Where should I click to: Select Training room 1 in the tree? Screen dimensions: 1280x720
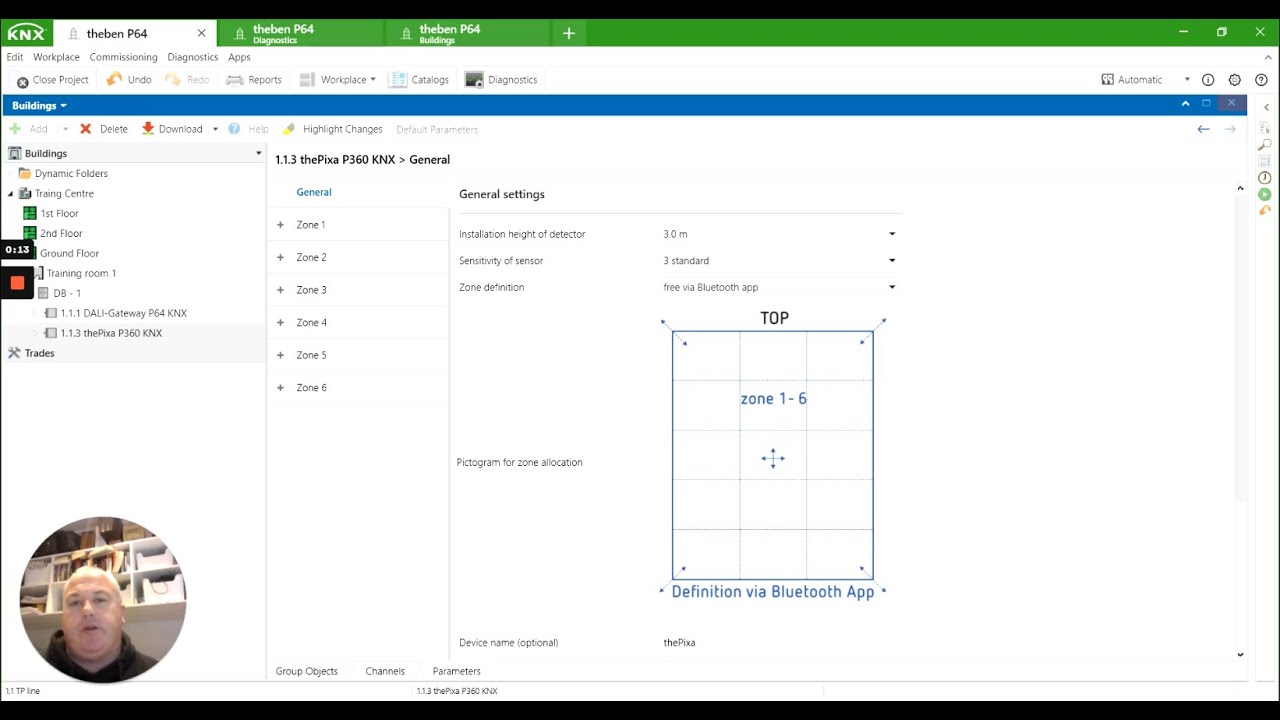click(x=81, y=273)
